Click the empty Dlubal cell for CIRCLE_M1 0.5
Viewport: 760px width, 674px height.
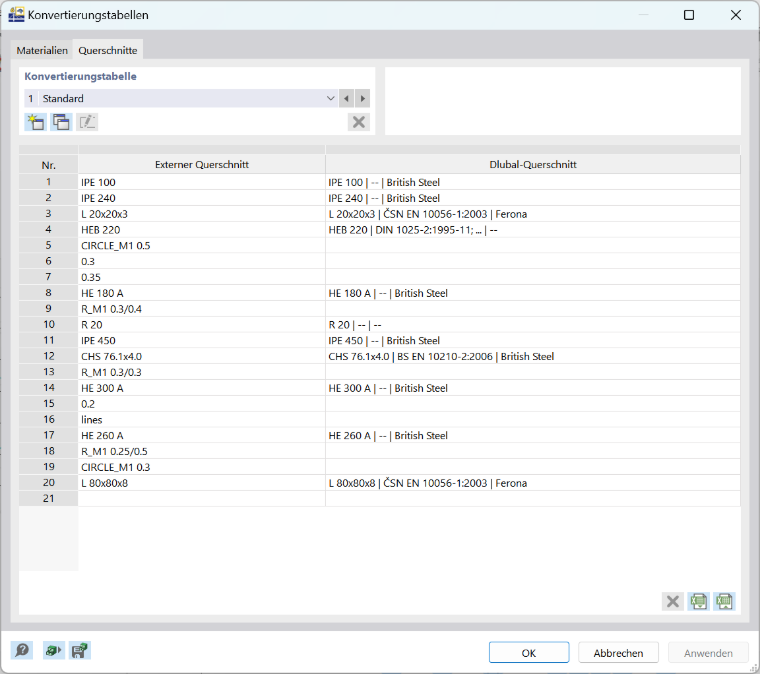pos(533,246)
